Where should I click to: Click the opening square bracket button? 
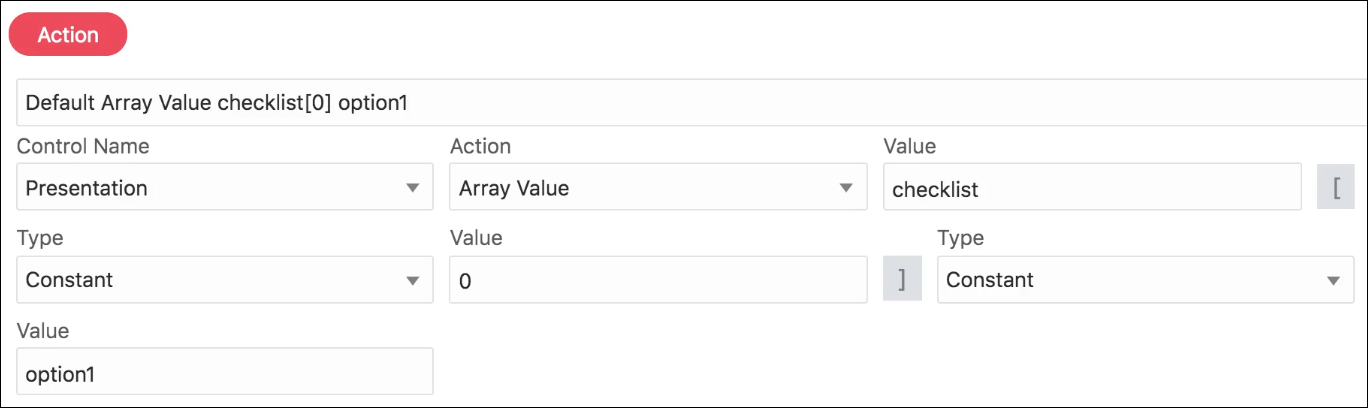[x=1336, y=188]
